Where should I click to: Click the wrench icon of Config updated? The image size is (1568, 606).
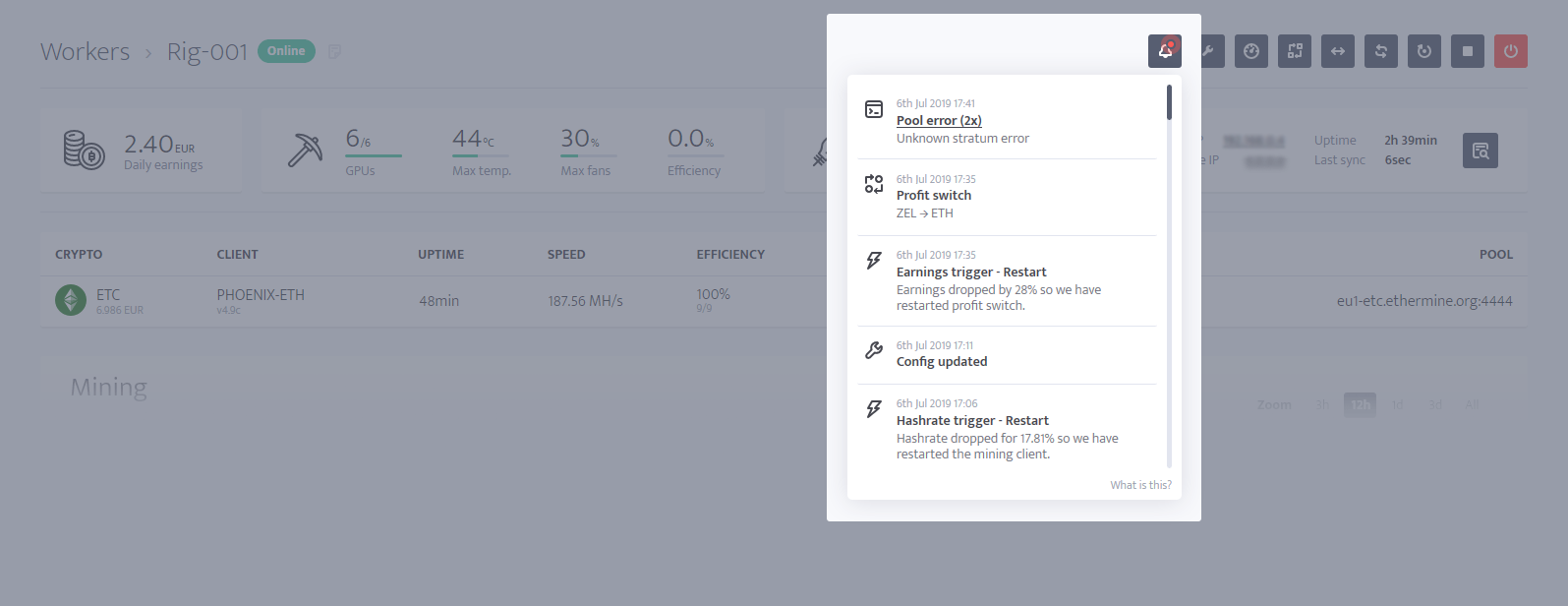coord(874,350)
